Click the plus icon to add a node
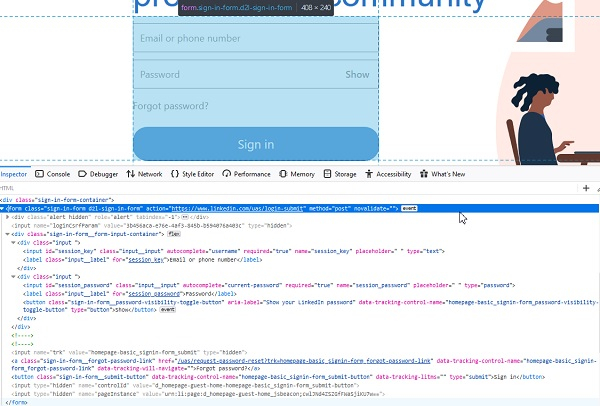The height and width of the screenshot is (406, 600). [586, 188]
